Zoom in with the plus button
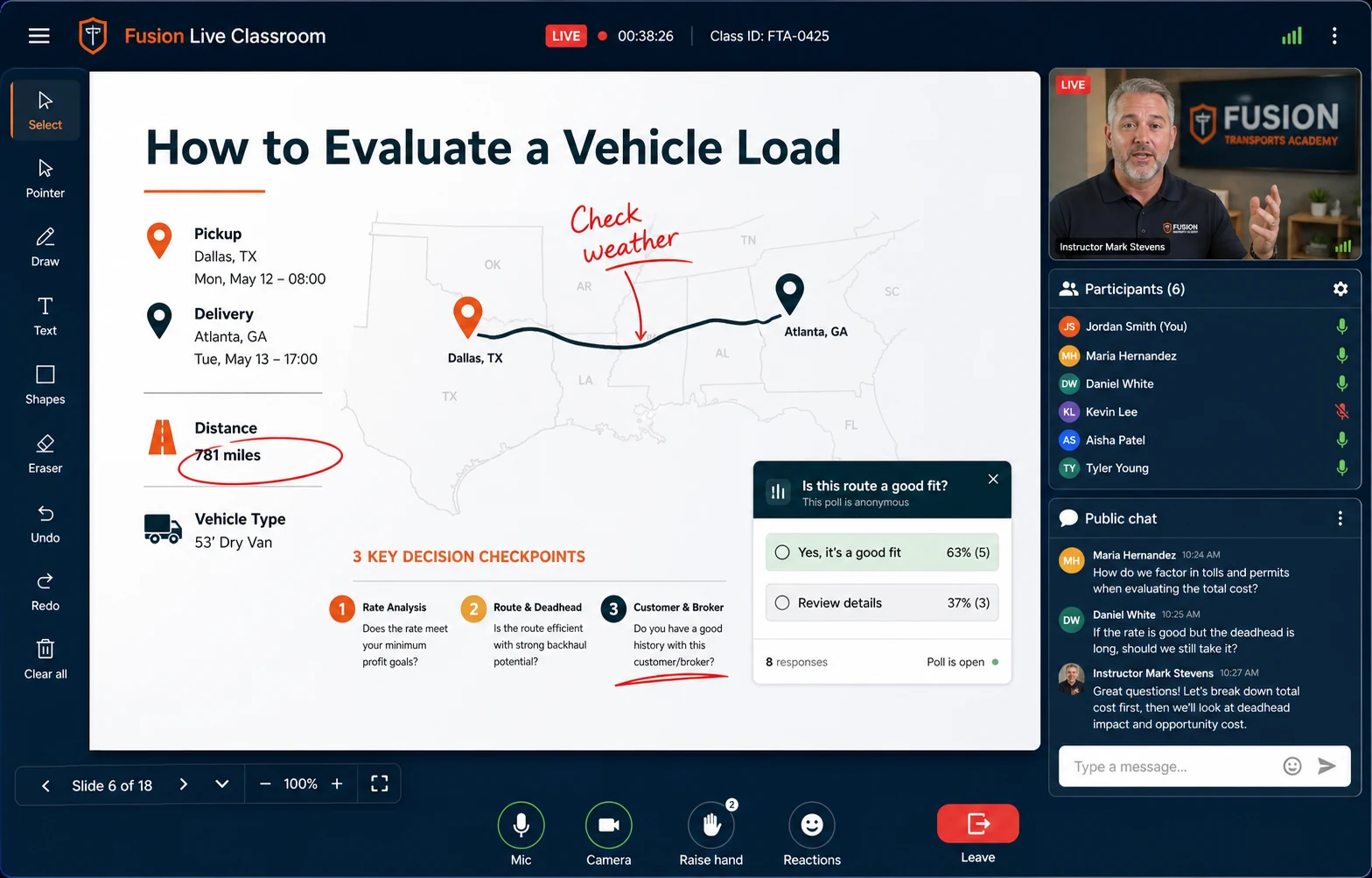 click(x=337, y=783)
